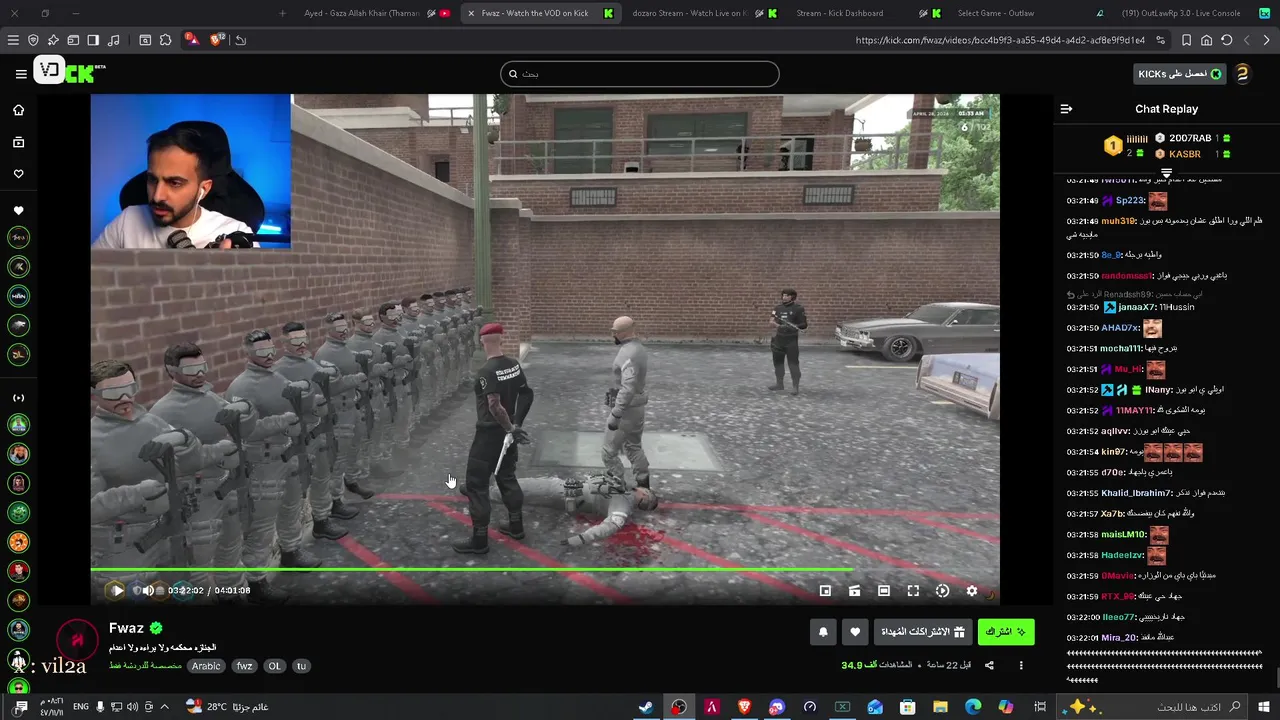Screen dimensions: 1280x720
Task: Open video player settings gear
Action: coord(972,591)
